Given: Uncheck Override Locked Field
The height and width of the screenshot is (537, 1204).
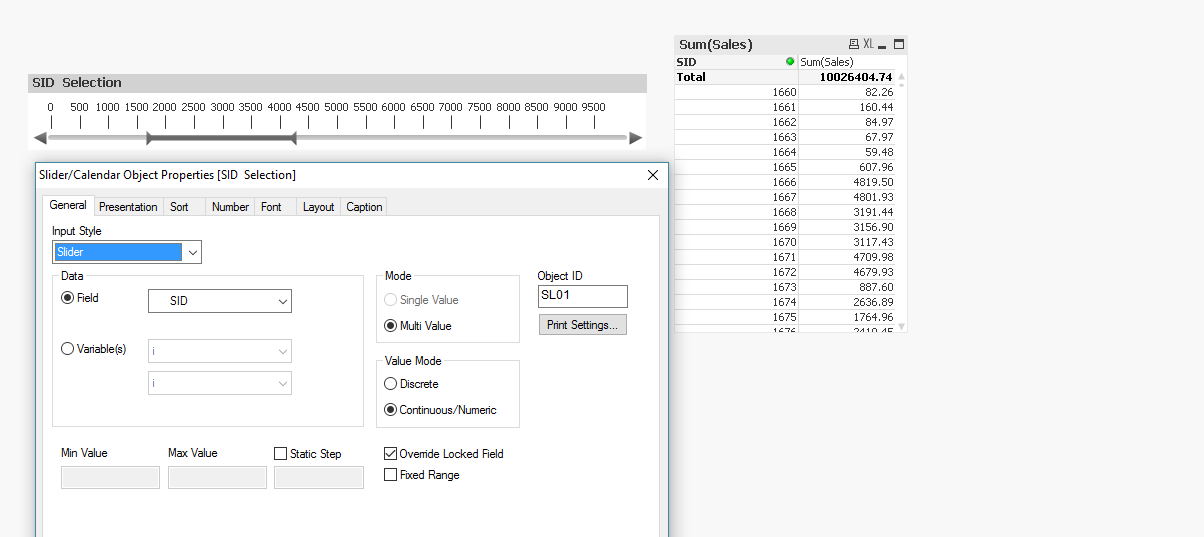Looking at the screenshot, I should point(391,454).
